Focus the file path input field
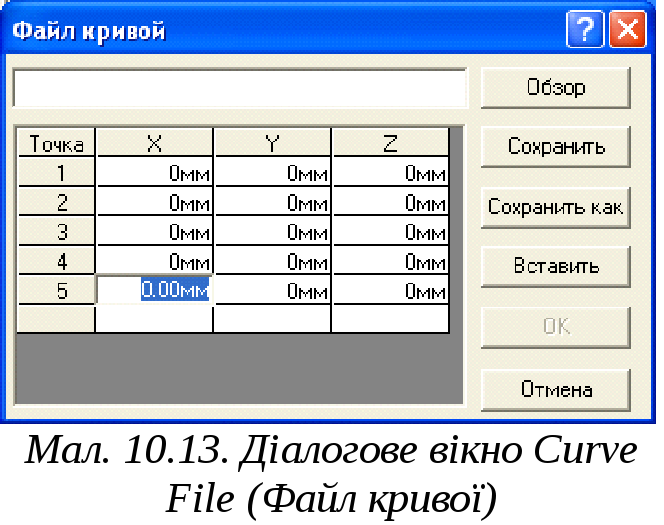The image size is (664, 525). 240,88
